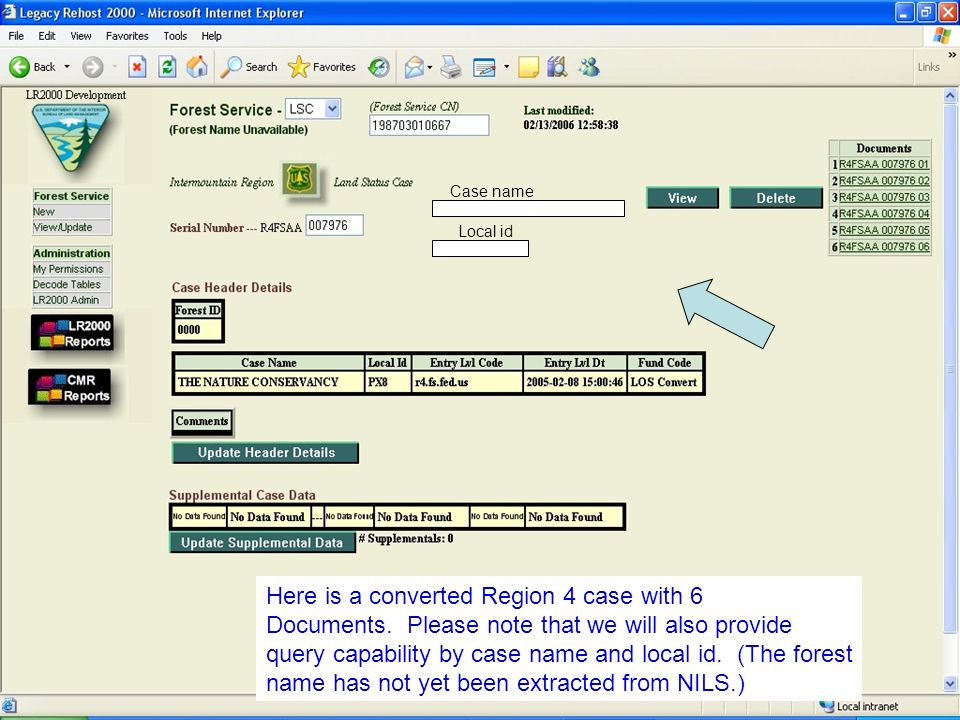This screenshot has width=960, height=720.
Task: Click the Mail envelope icon
Action: pos(414,67)
